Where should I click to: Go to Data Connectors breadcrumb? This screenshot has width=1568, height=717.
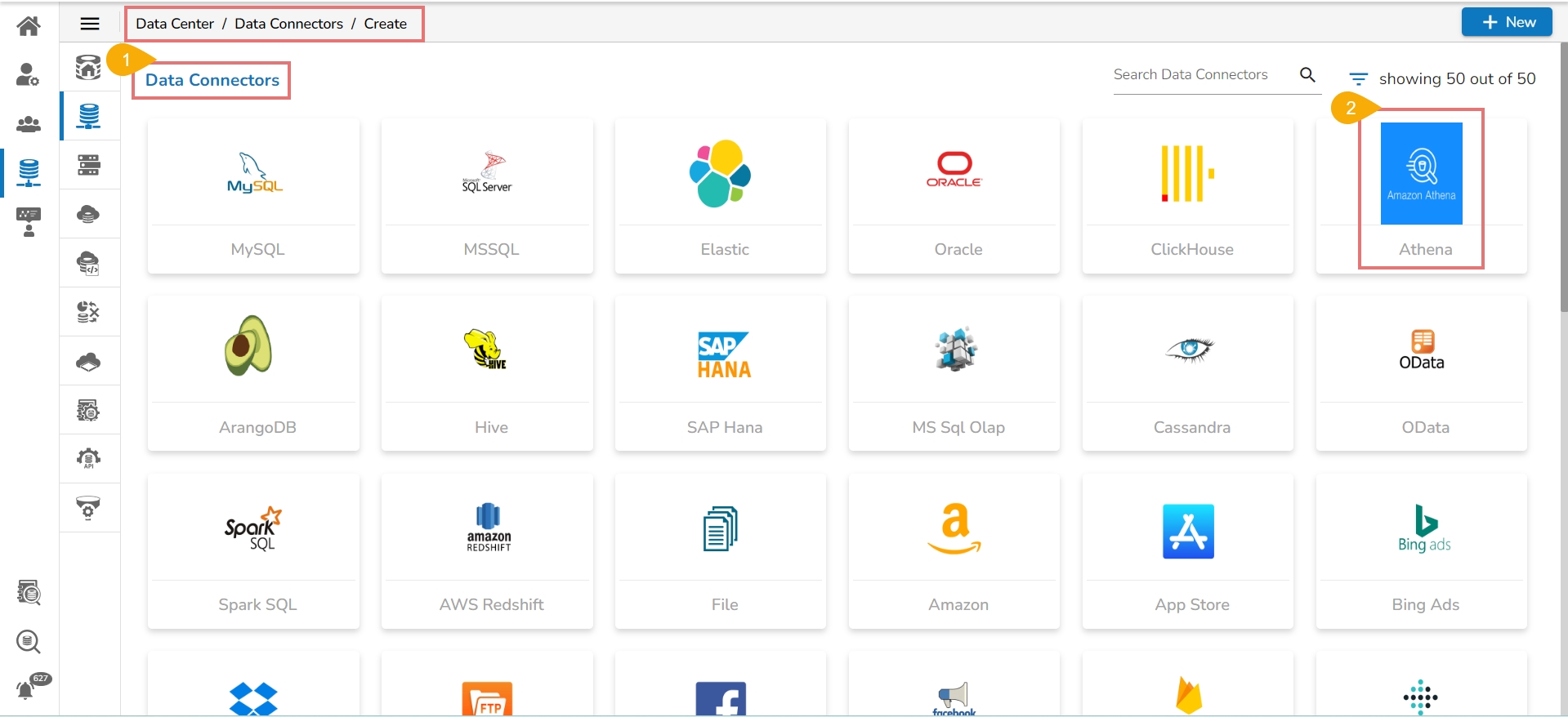pyautogui.click(x=288, y=24)
